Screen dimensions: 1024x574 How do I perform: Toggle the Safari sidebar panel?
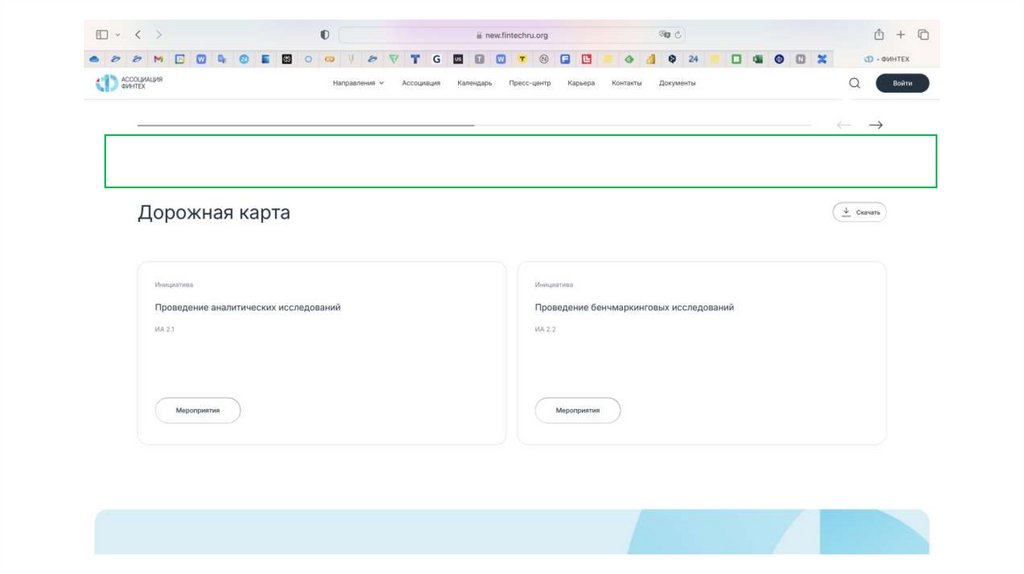click(102, 35)
